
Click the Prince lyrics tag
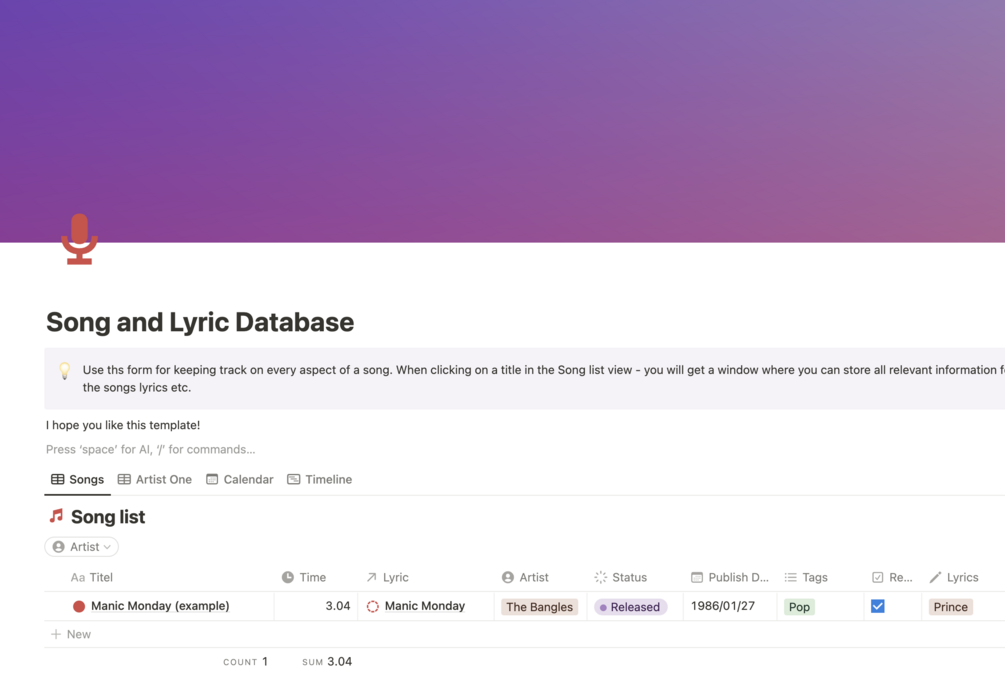950,607
